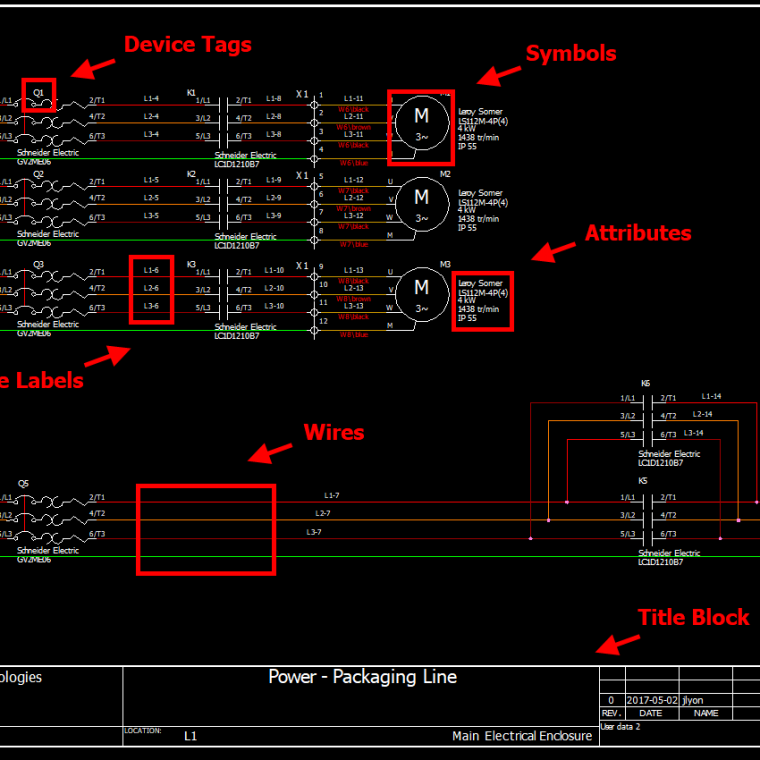The width and height of the screenshot is (760, 760).
Task: Select the 2017-05-02 revision date cell
Action: click(x=650, y=701)
